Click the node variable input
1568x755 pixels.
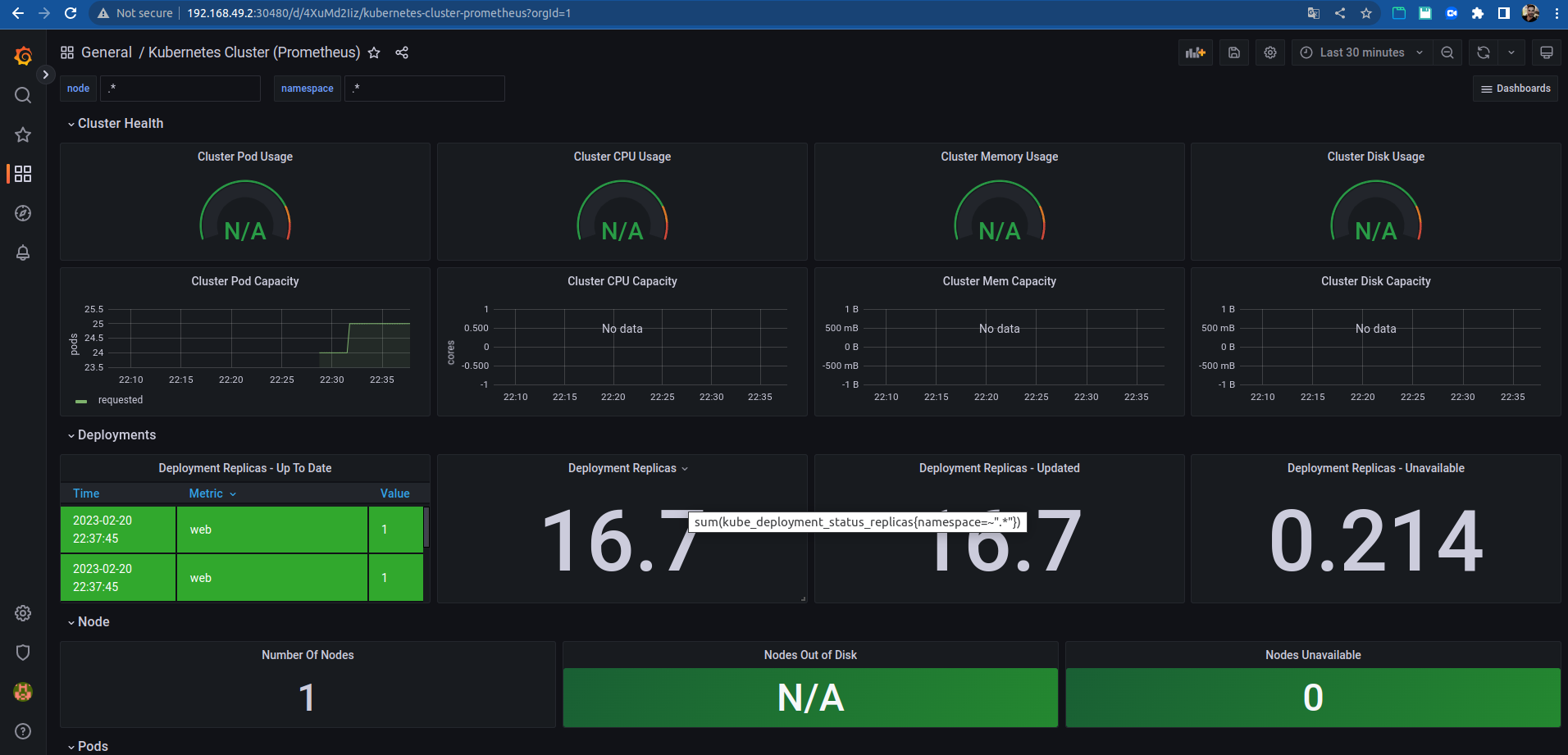tap(180, 89)
